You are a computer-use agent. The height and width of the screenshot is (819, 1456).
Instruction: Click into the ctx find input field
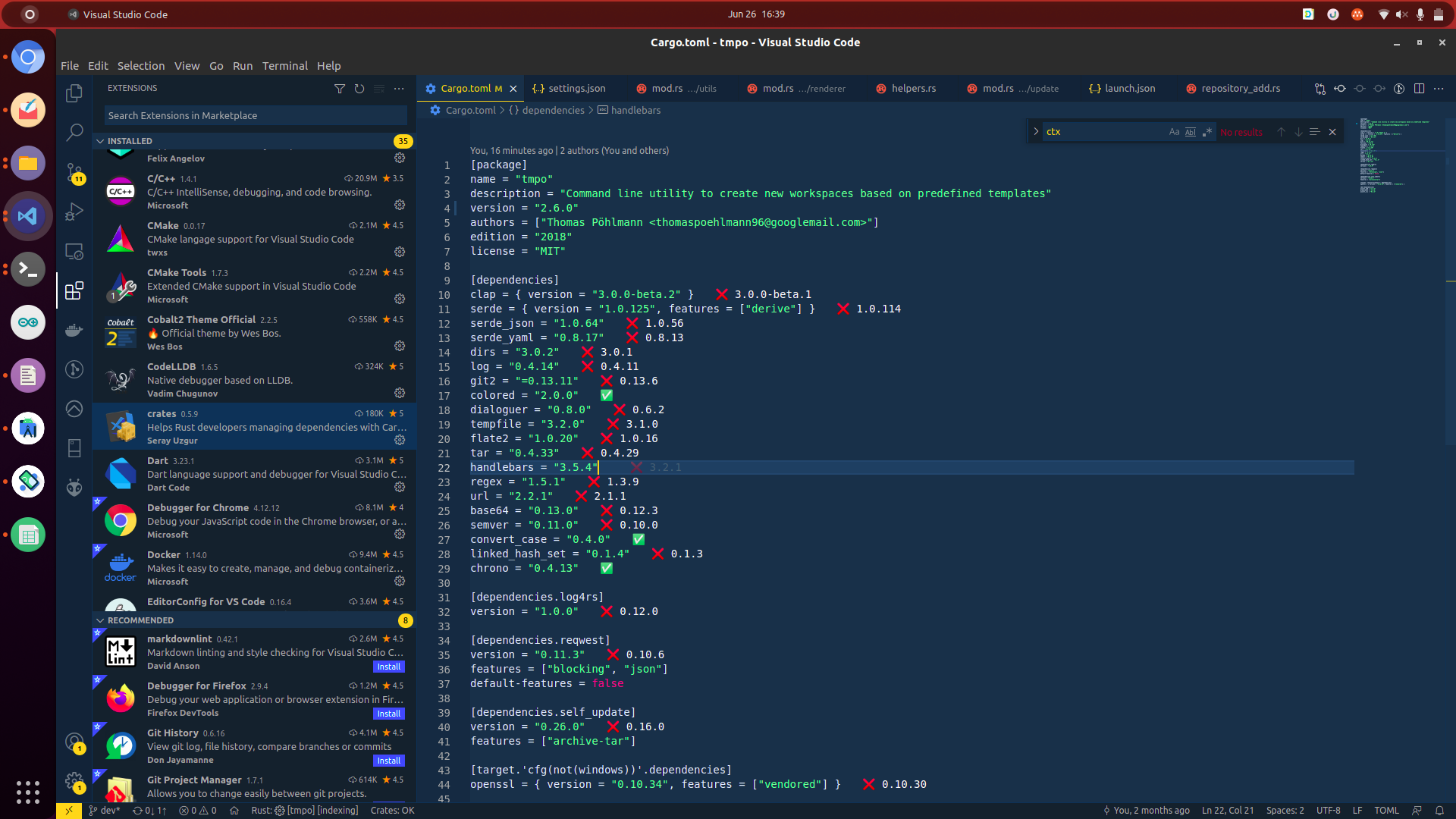(x=1103, y=132)
